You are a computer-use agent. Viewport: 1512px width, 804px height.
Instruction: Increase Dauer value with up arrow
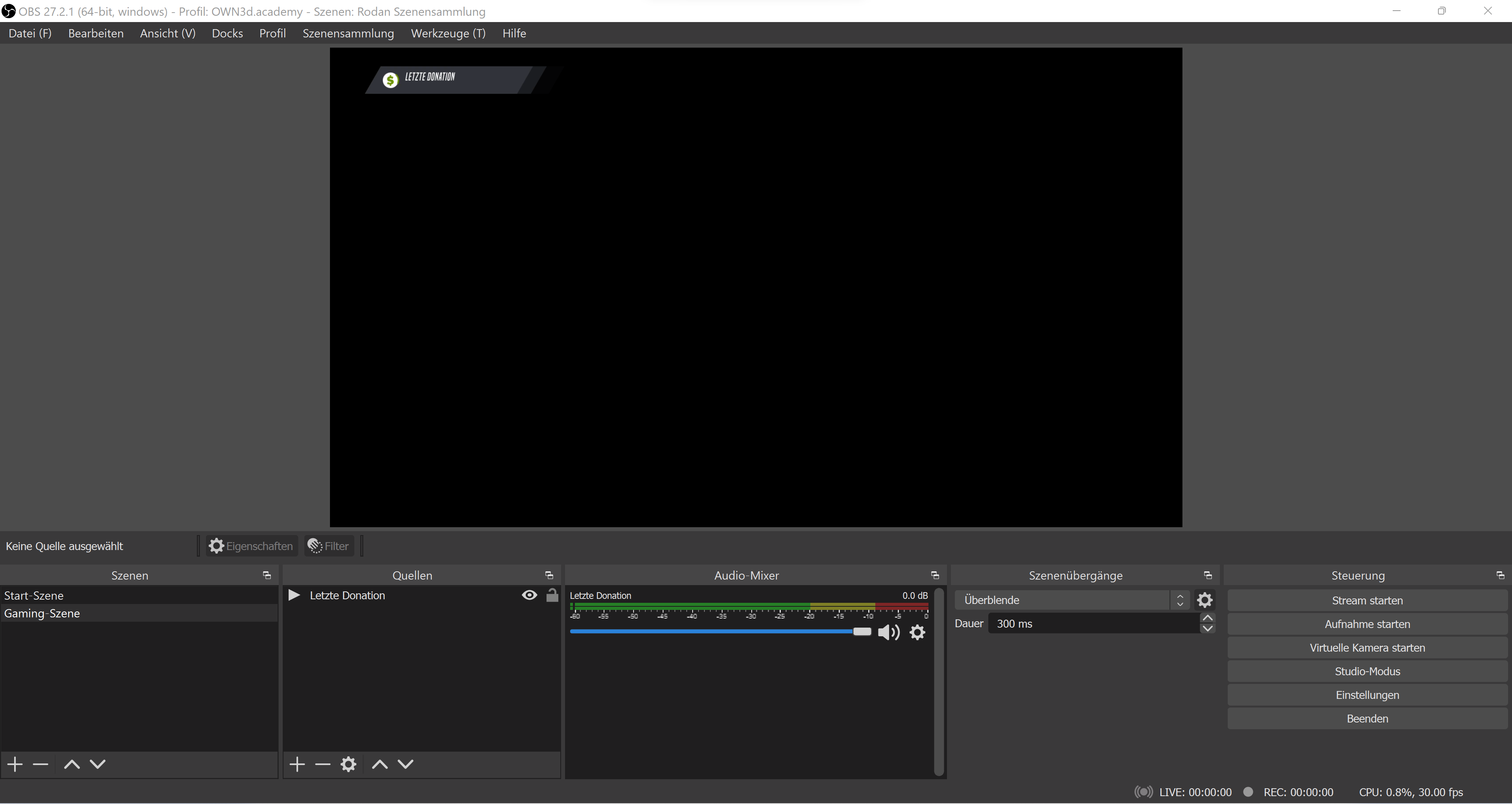click(1207, 618)
